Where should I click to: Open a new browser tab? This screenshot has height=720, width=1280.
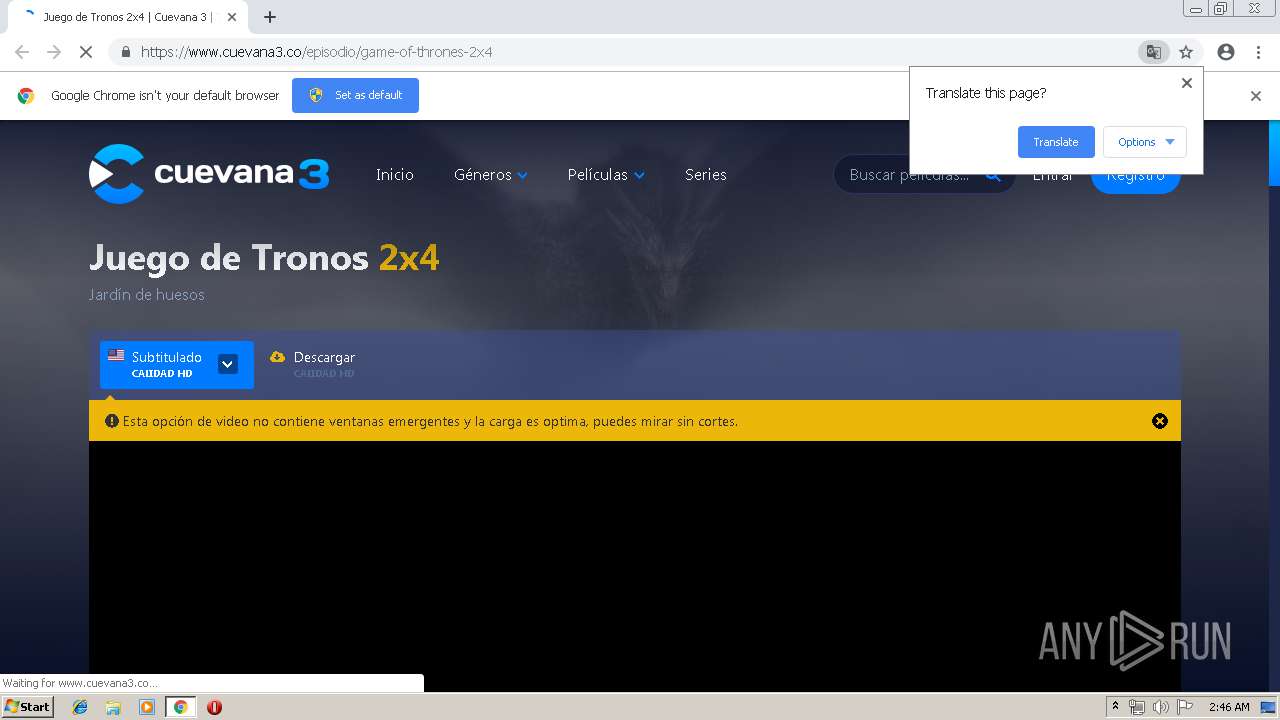270,17
